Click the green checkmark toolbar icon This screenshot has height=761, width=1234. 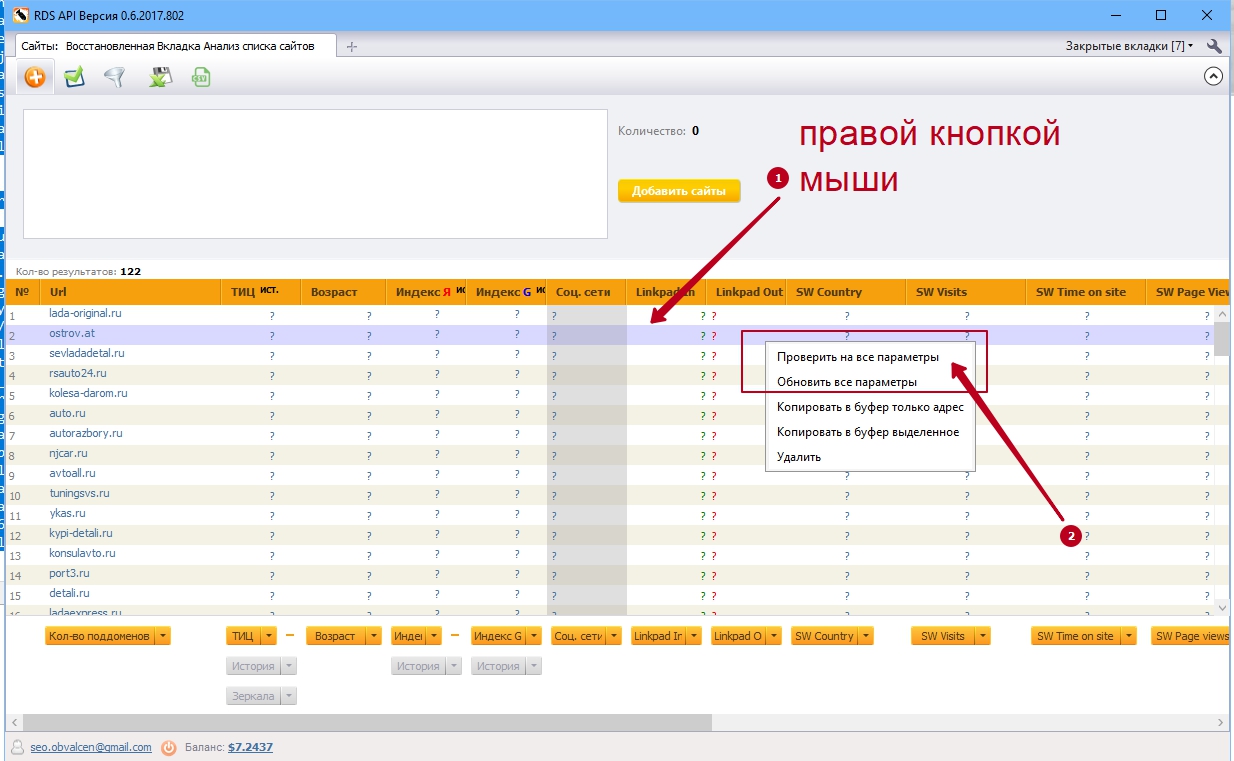pos(74,77)
